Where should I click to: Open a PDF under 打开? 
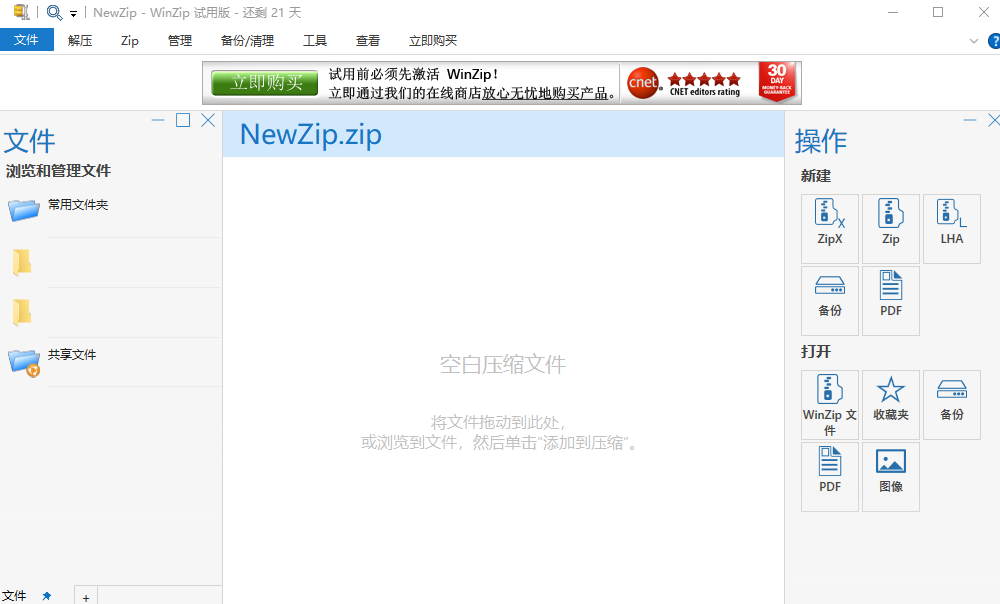(x=830, y=476)
